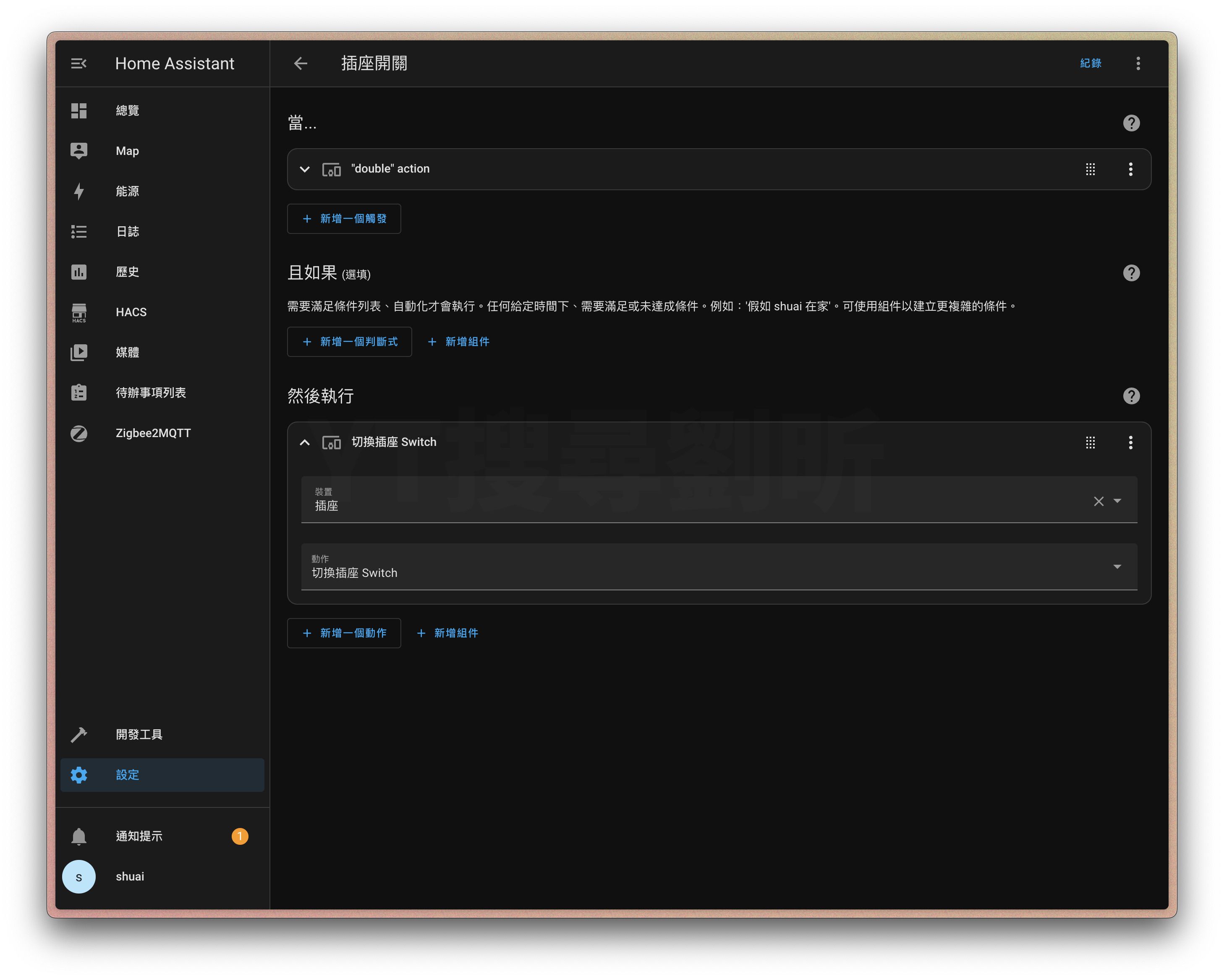This screenshot has width=1224, height=980.
Task: Grab the drag handle of 切換插座 Switch action
Action: coord(1090,443)
